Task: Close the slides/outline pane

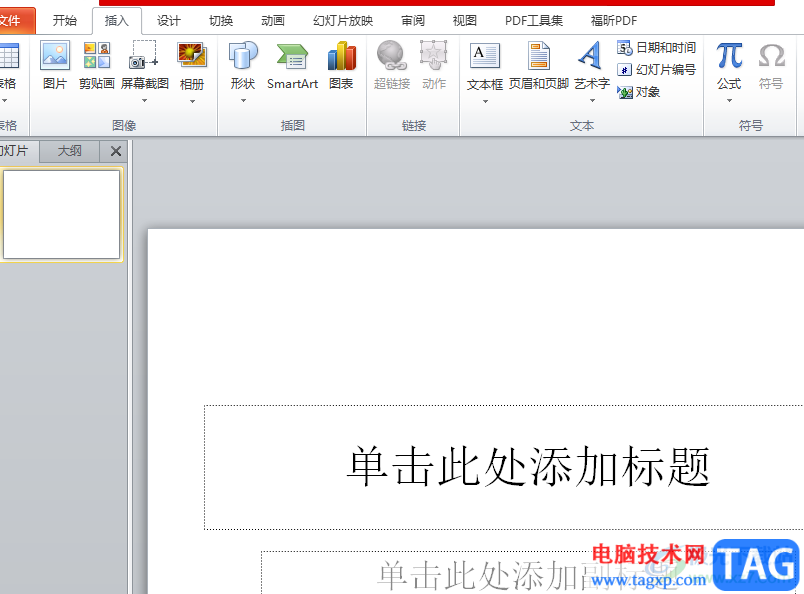Action: pyautogui.click(x=116, y=151)
